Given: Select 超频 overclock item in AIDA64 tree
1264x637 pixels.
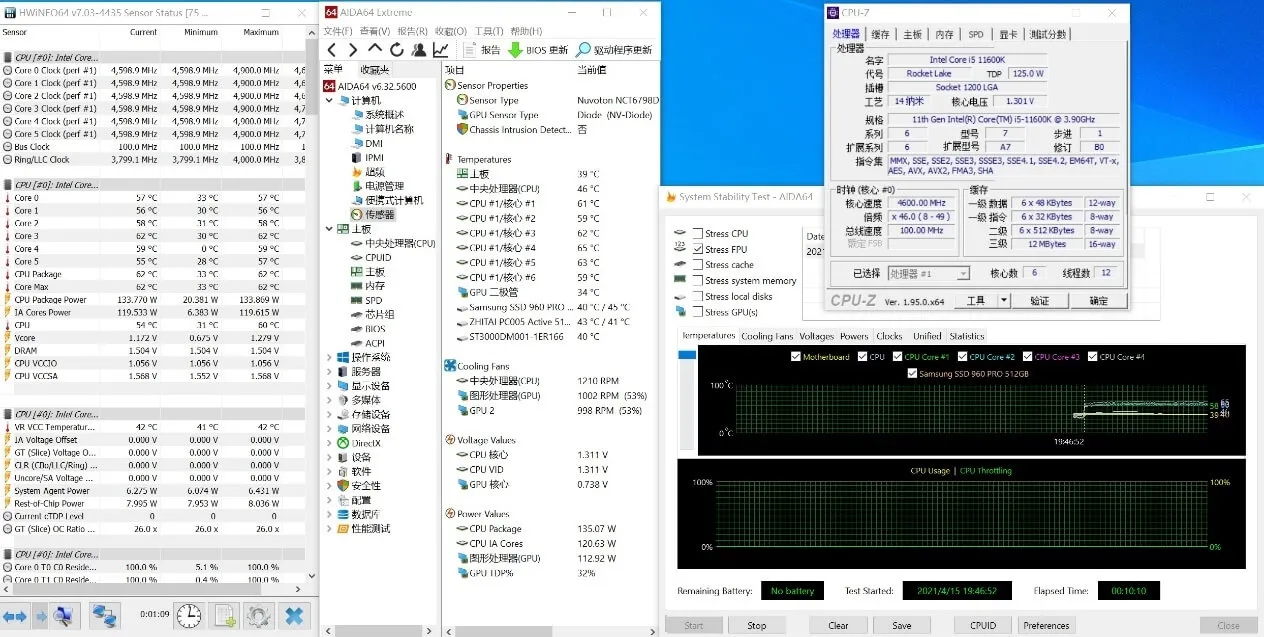Looking at the screenshot, I should 367,172.
